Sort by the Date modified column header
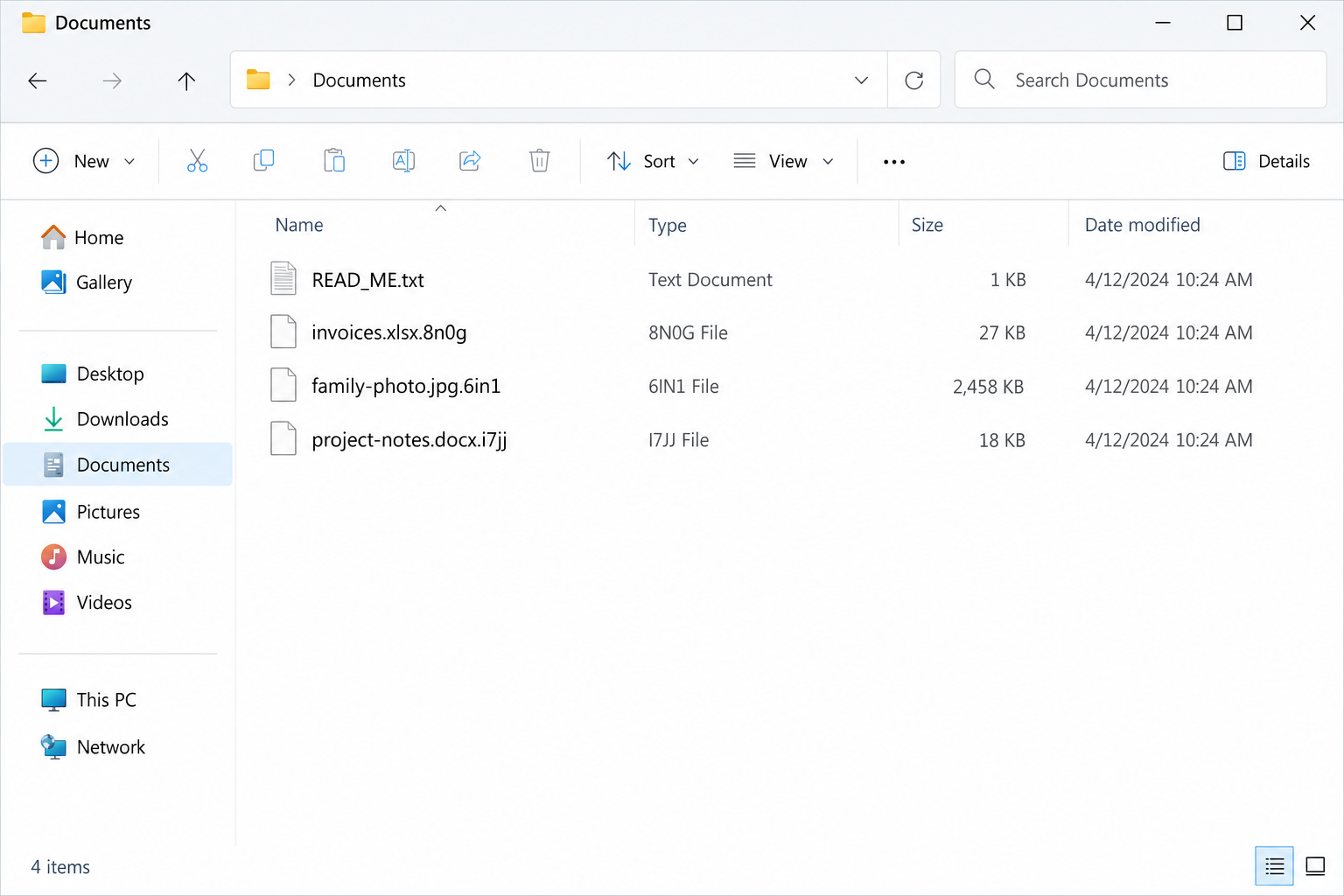Viewport: 1344px width, 896px height. tap(1142, 225)
